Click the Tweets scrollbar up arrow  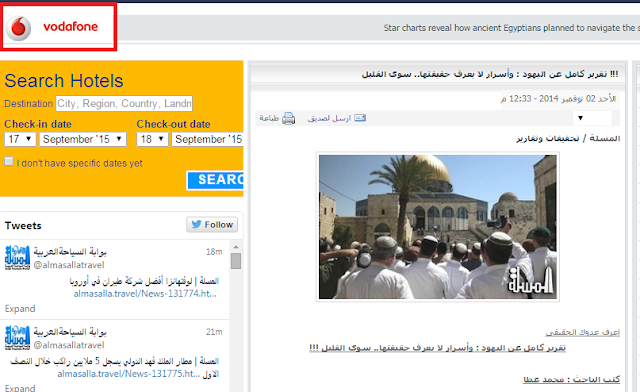pyautogui.click(x=236, y=247)
